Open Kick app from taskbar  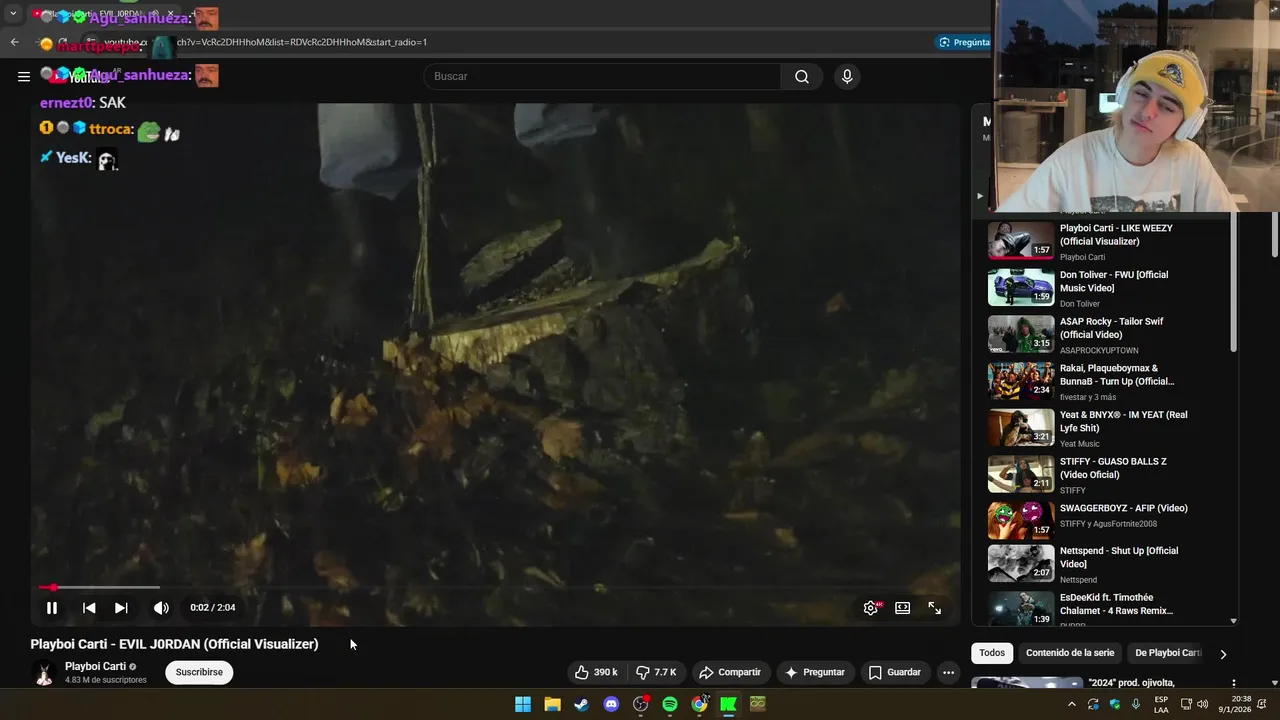click(728, 704)
